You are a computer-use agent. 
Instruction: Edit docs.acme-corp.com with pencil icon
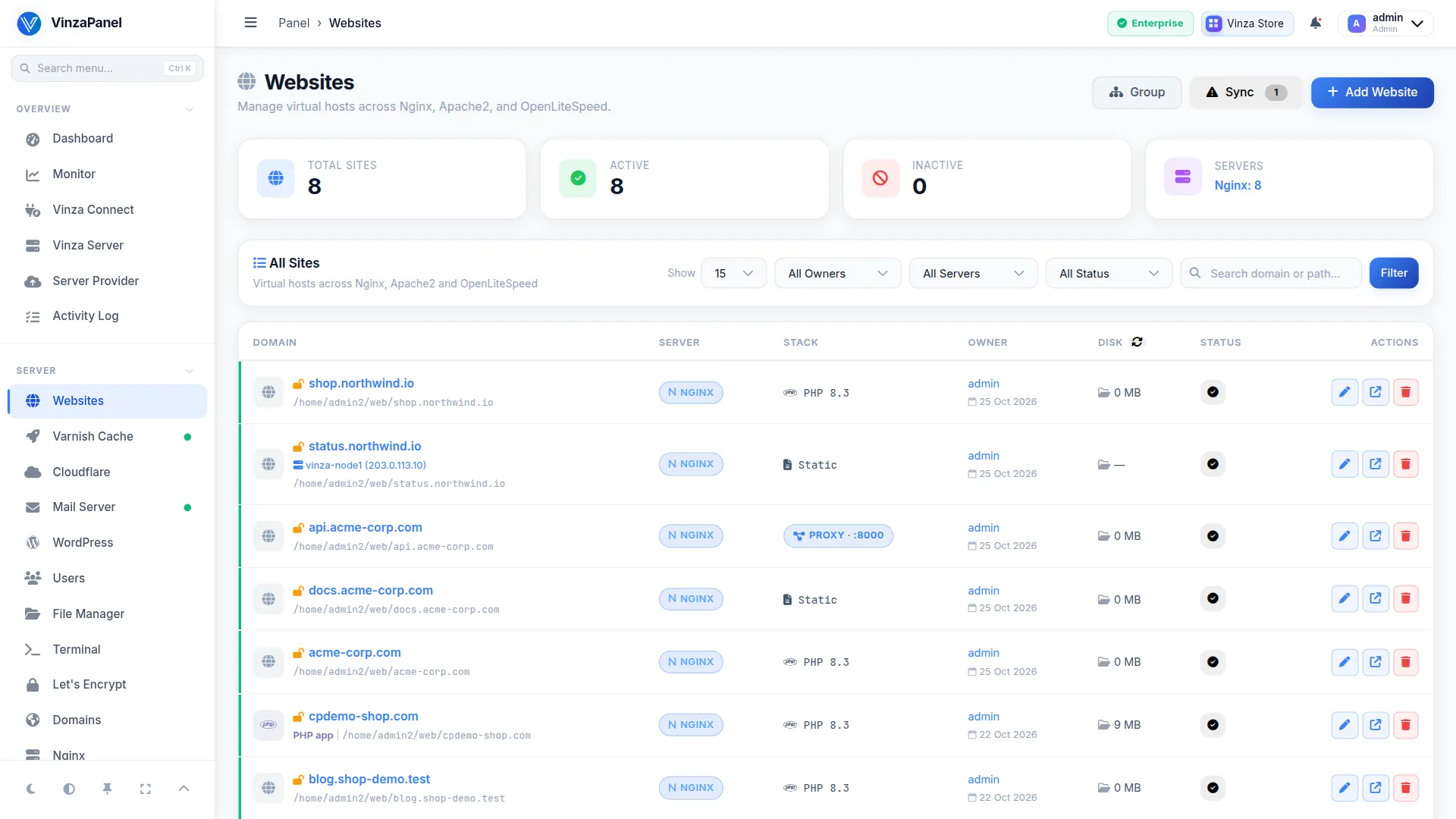click(1345, 599)
